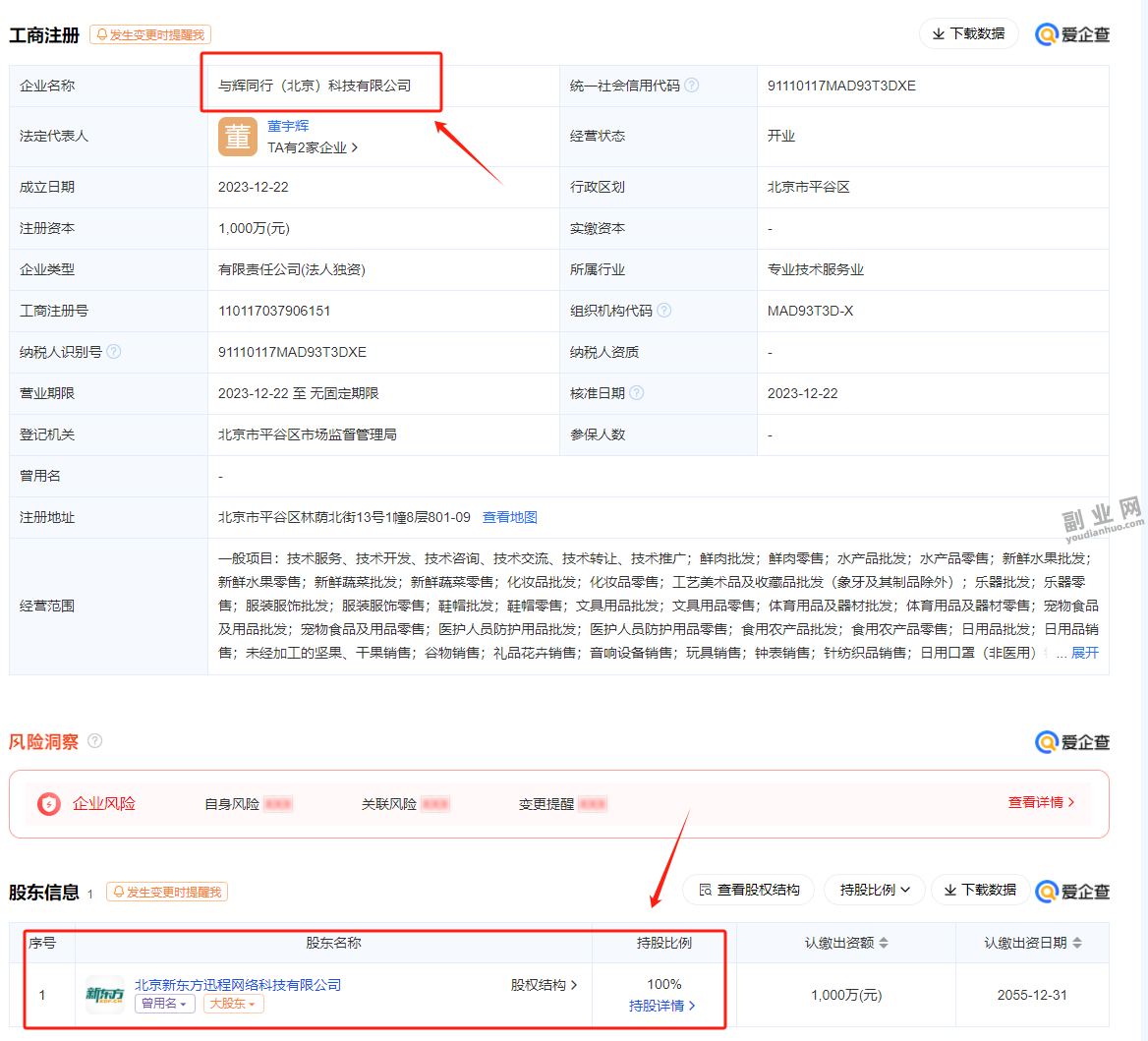Click 所属行业 value 专业技术服务业
The image size is (1148, 1041).
[x=816, y=269]
